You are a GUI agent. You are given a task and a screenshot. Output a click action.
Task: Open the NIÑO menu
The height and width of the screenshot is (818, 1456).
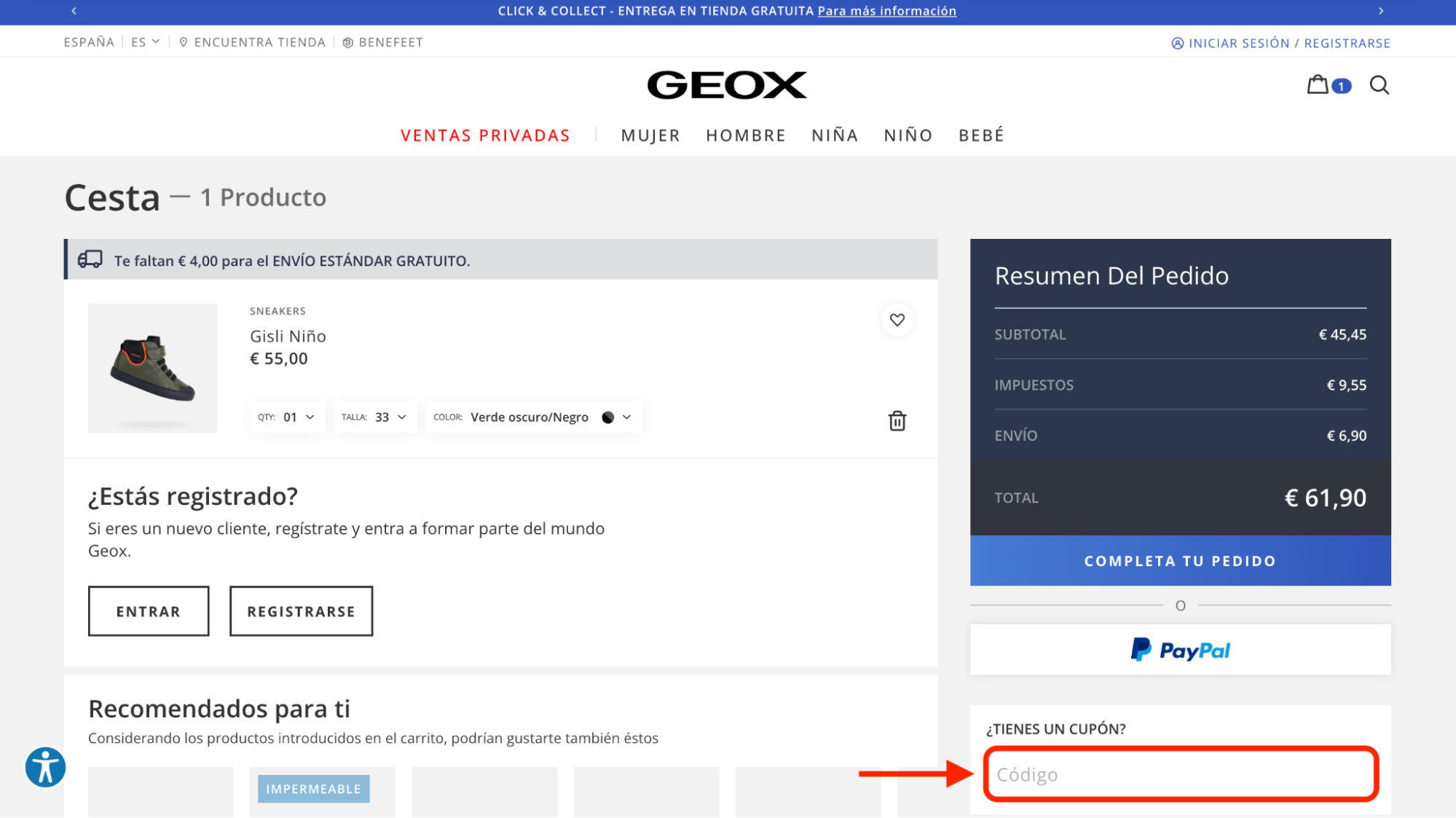tap(908, 135)
